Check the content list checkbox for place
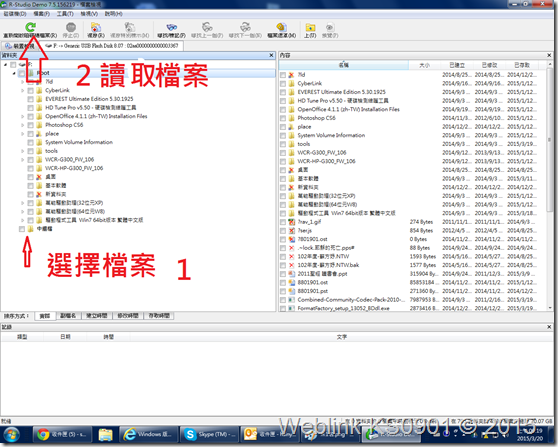The image size is (558, 447). point(283,127)
